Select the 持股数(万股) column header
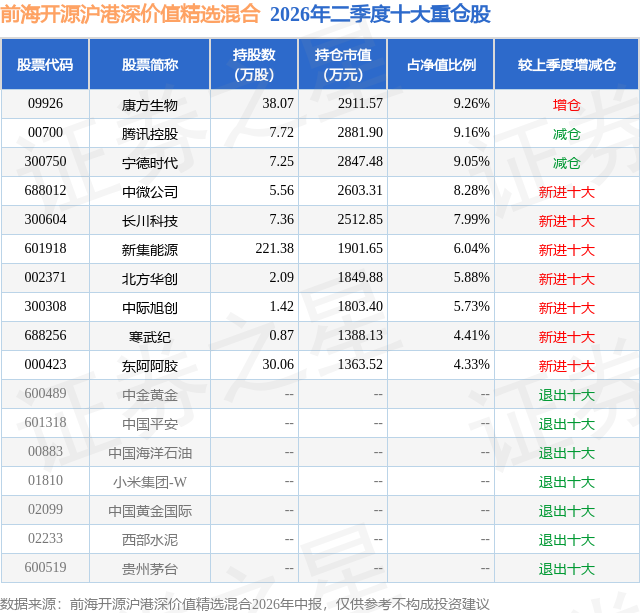Screen dimensions: 640x613 coord(254,64)
